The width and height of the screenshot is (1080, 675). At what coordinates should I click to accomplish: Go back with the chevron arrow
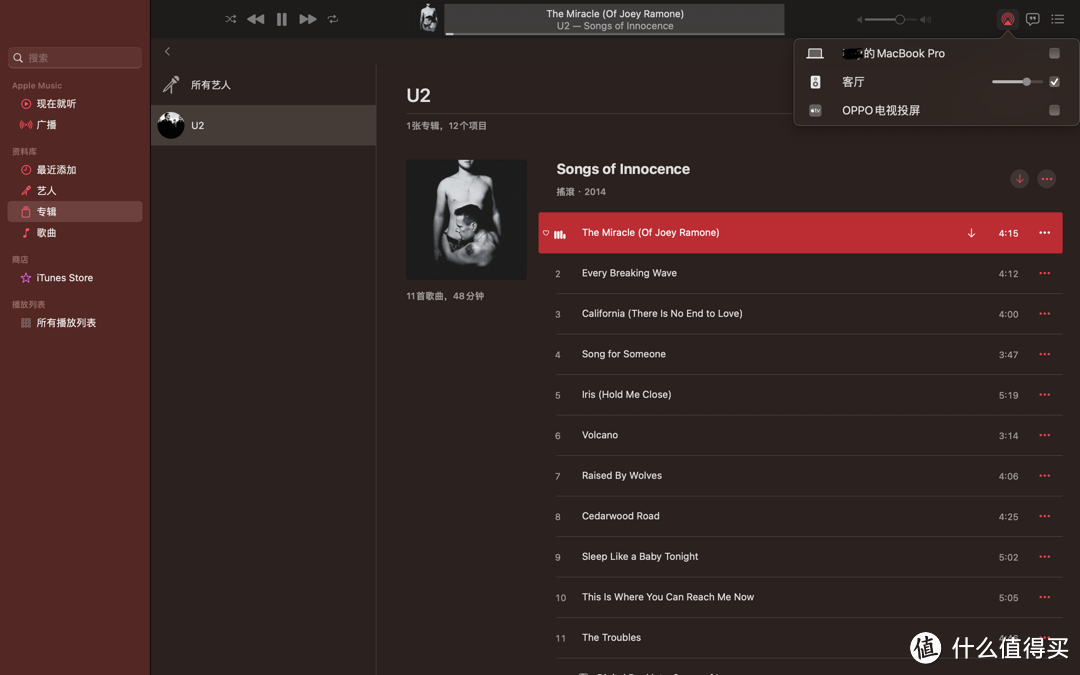point(167,52)
